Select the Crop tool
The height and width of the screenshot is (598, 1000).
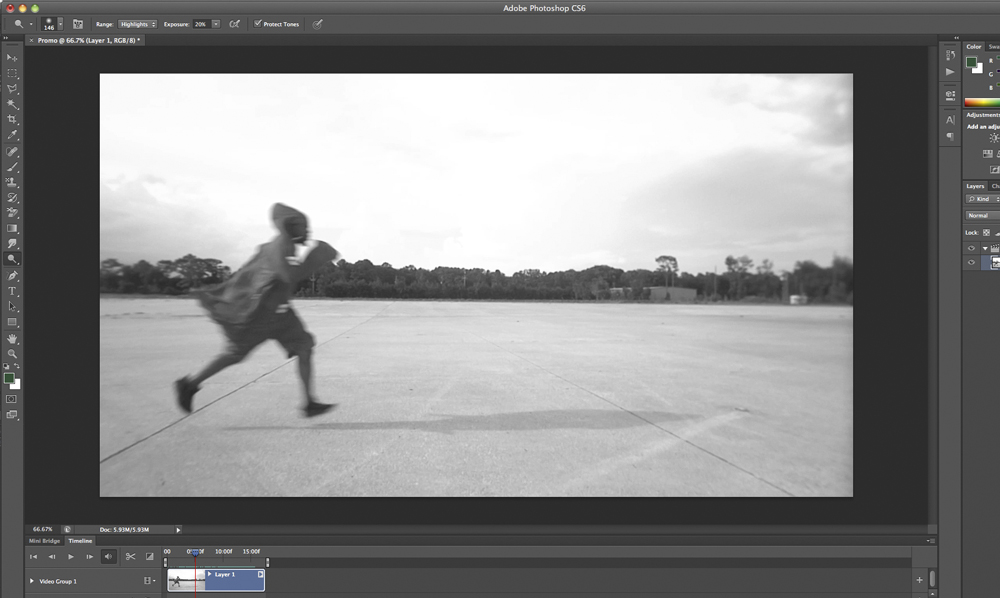click(x=12, y=119)
